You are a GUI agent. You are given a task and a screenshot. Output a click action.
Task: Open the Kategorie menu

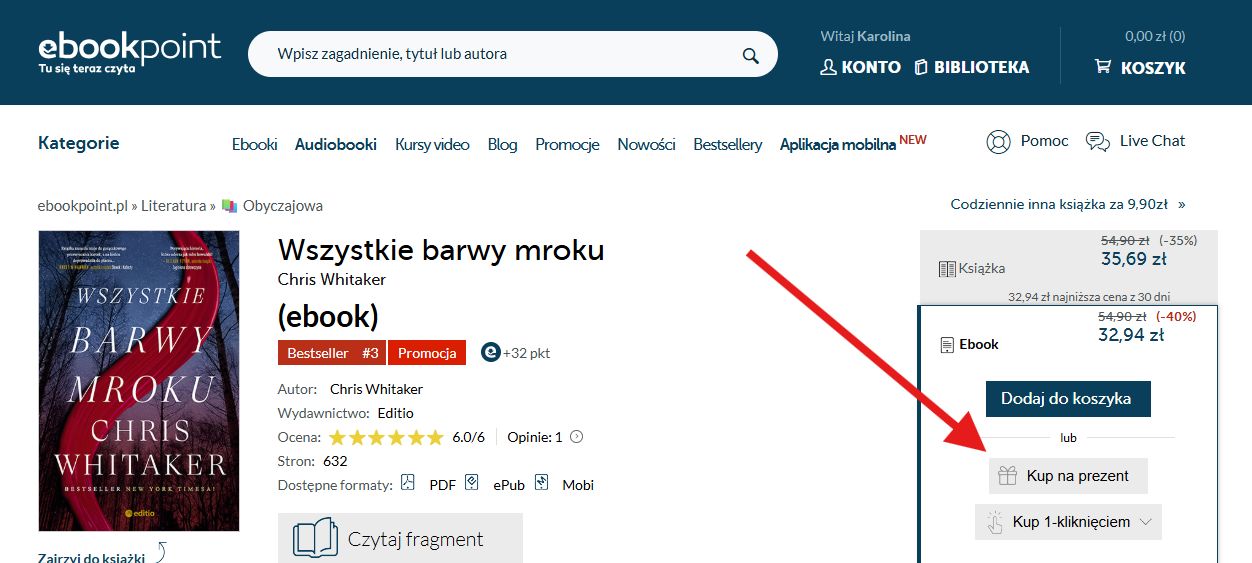point(78,143)
